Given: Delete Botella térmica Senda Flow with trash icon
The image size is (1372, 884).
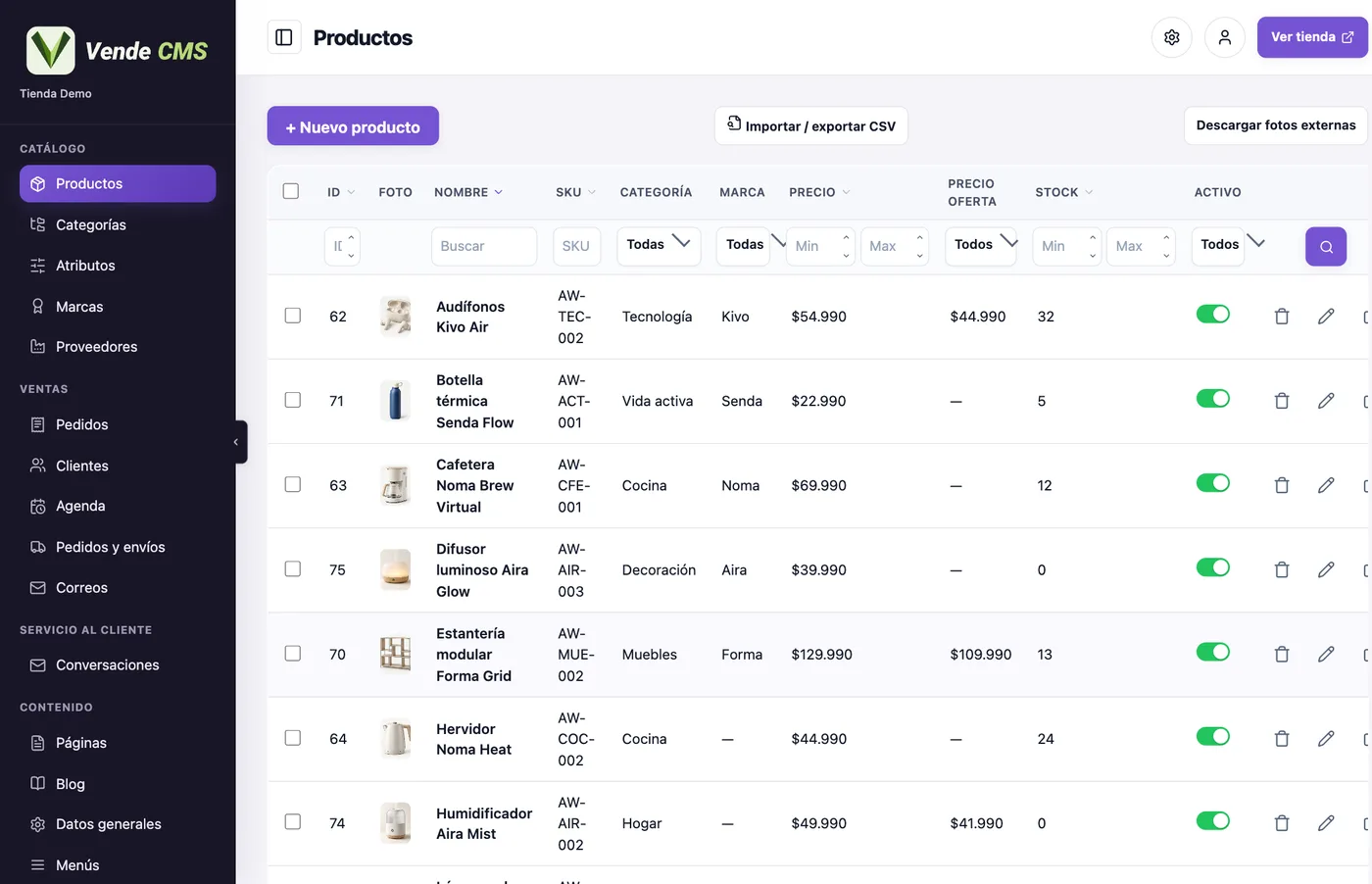Looking at the screenshot, I should 1281,401.
